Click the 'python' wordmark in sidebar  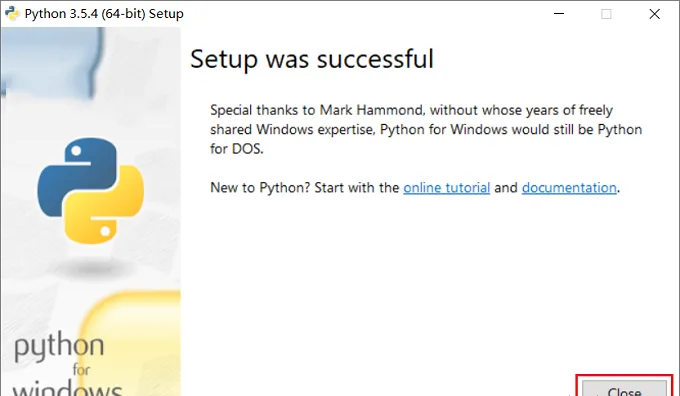pyautogui.click(x=59, y=347)
